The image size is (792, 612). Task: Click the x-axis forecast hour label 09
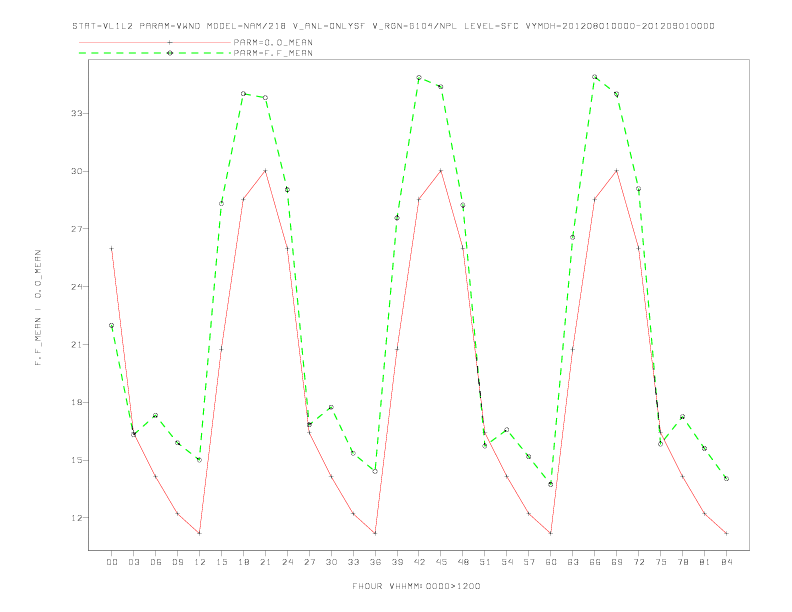[177, 562]
